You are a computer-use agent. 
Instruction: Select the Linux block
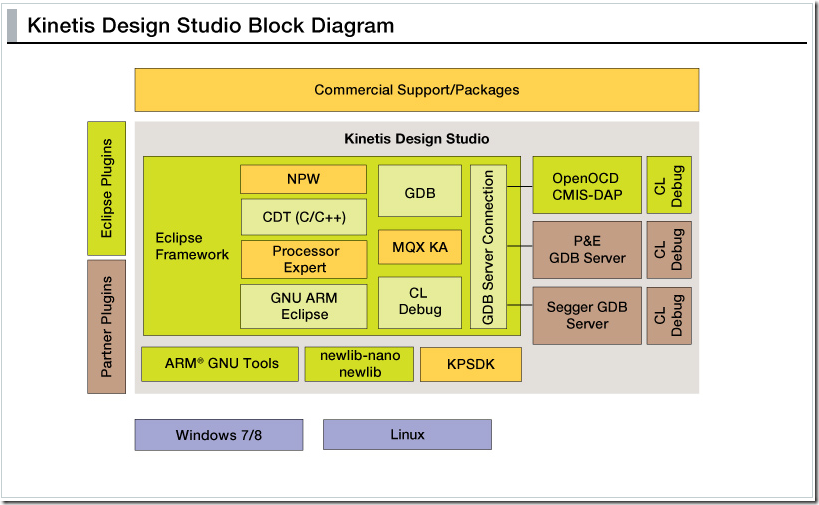click(x=407, y=435)
